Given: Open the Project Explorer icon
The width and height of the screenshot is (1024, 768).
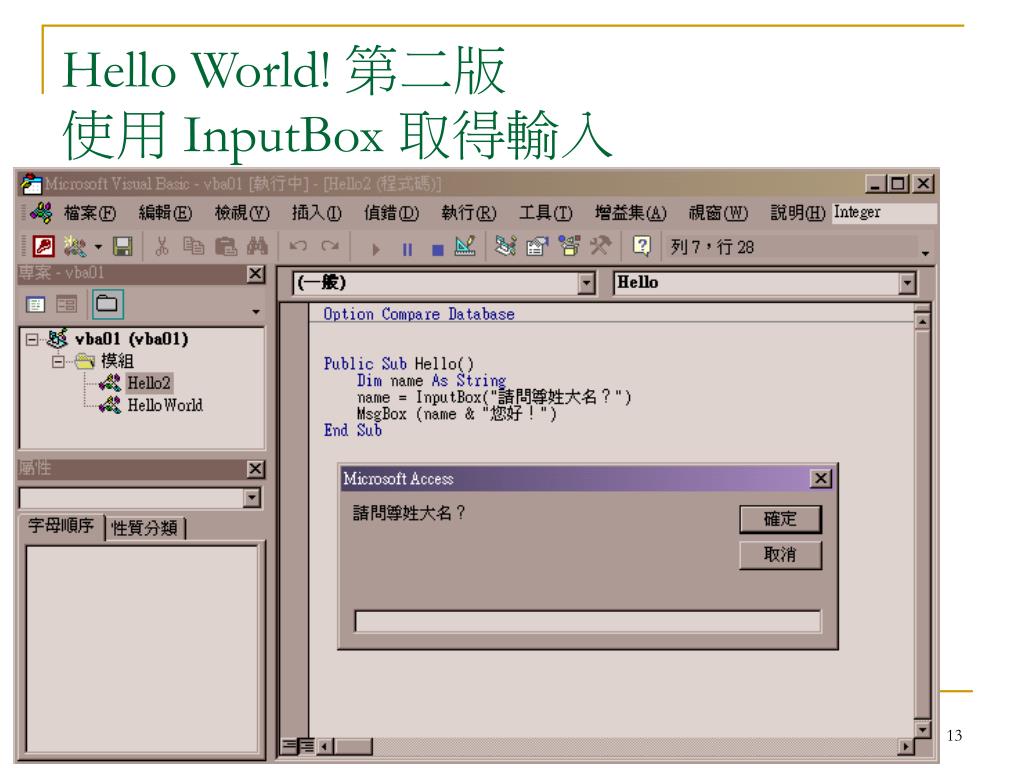Looking at the screenshot, I should 505,246.
